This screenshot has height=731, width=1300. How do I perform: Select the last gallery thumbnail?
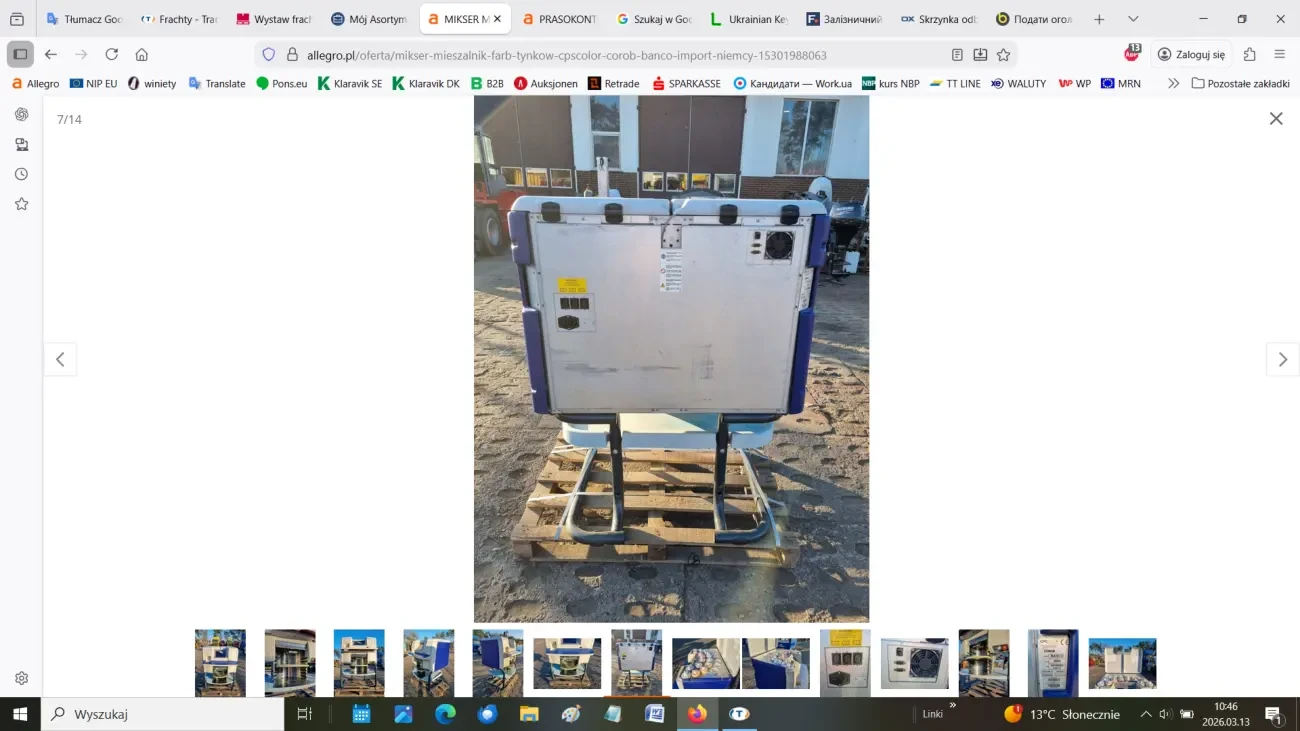click(1122, 662)
